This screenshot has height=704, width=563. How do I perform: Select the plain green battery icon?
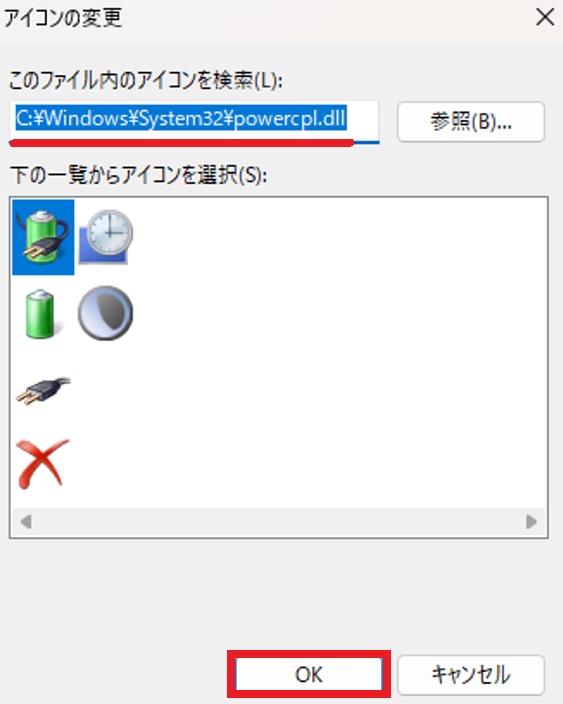pyautogui.click(x=40, y=313)
